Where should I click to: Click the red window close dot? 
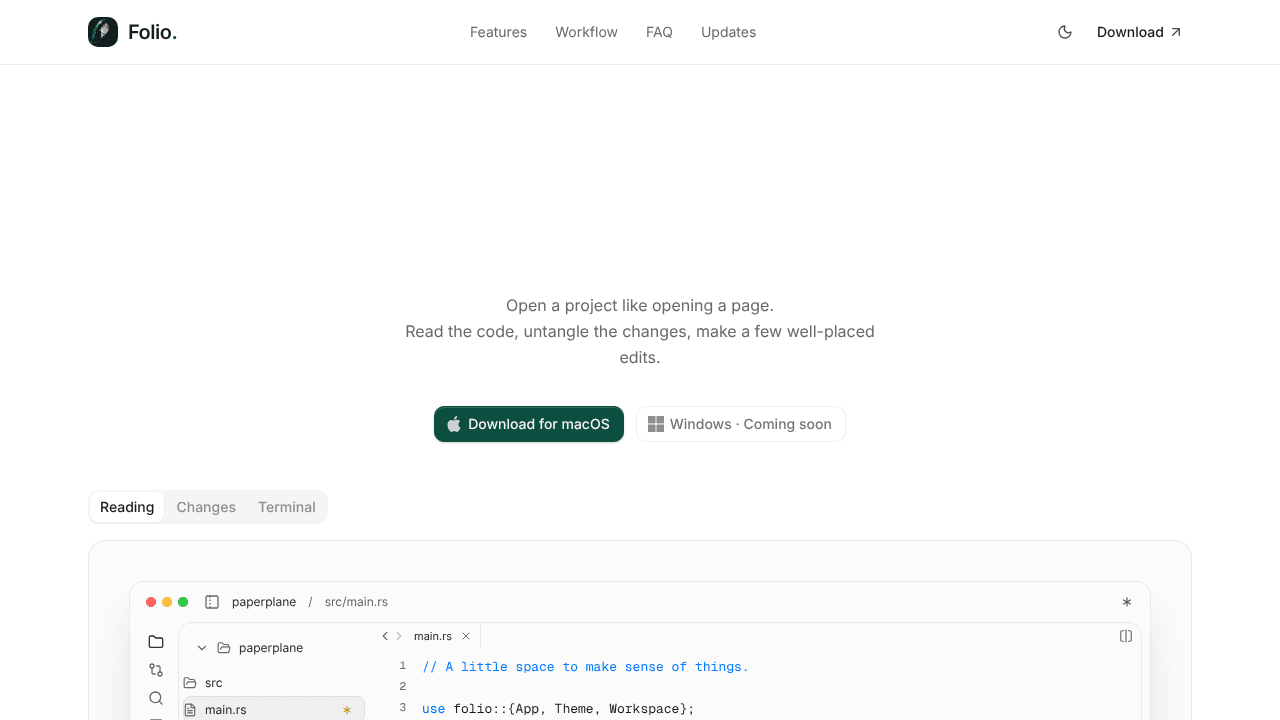(151, 602)
